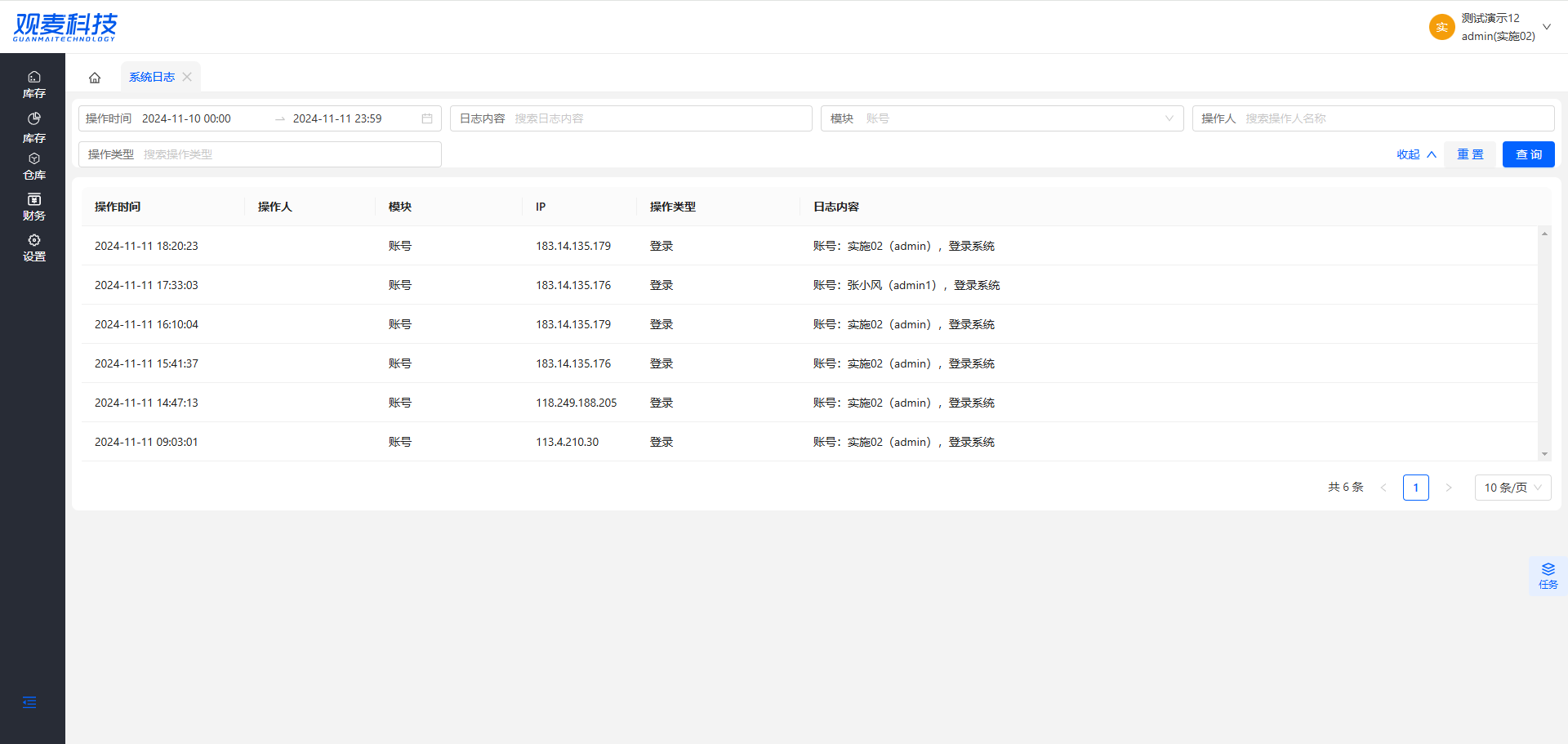Switch to the 系统日志 tab
The image size is (1568, 744).
click(x=152, y=77)
